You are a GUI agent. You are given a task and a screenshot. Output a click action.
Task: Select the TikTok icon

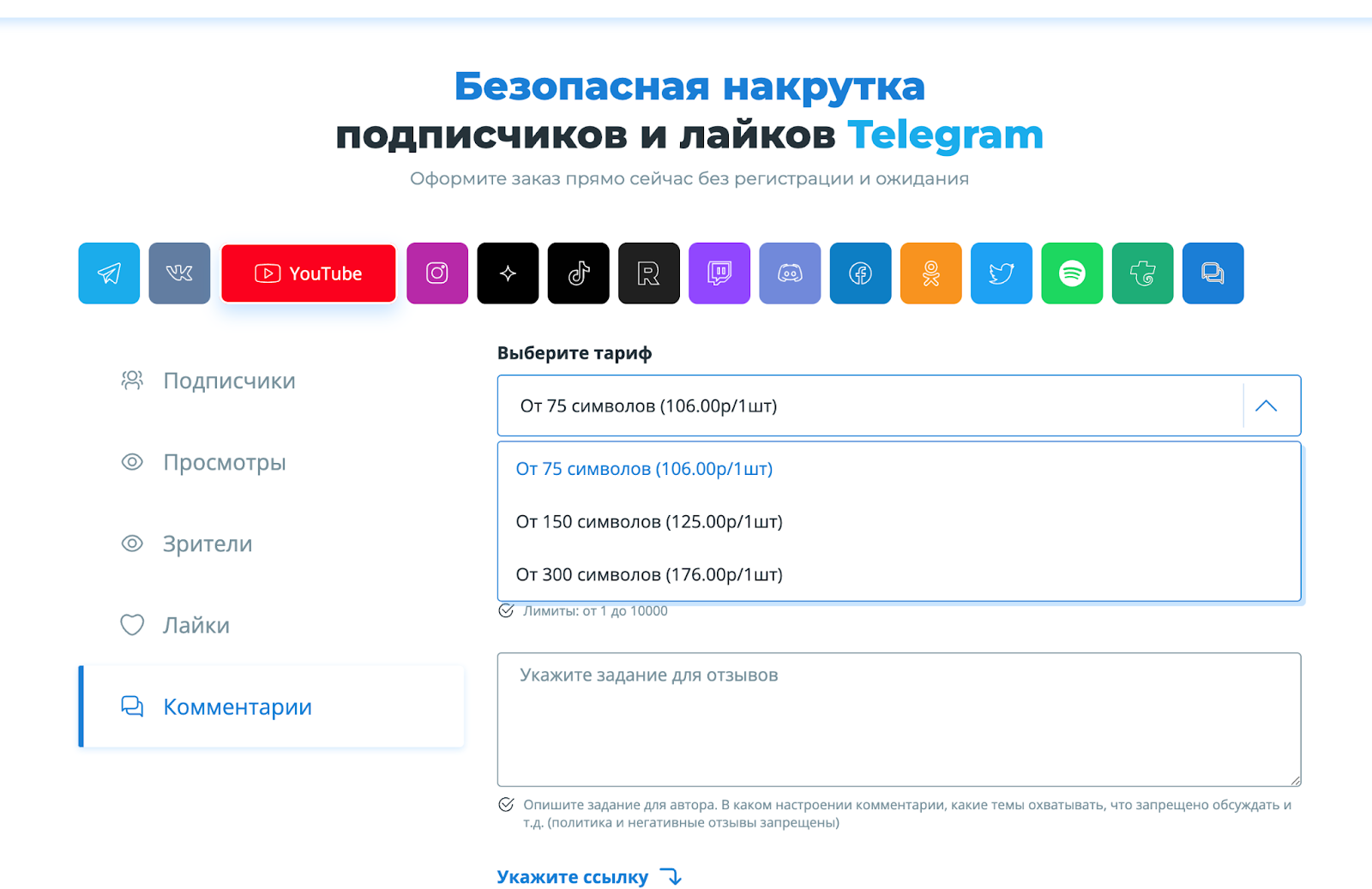[579, 273]
